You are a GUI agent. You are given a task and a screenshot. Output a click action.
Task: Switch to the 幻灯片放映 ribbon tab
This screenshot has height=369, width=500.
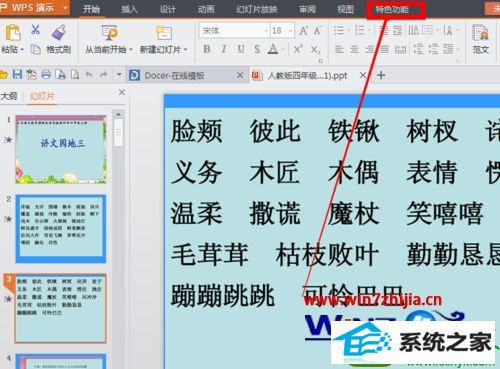[x=257, y=9]
